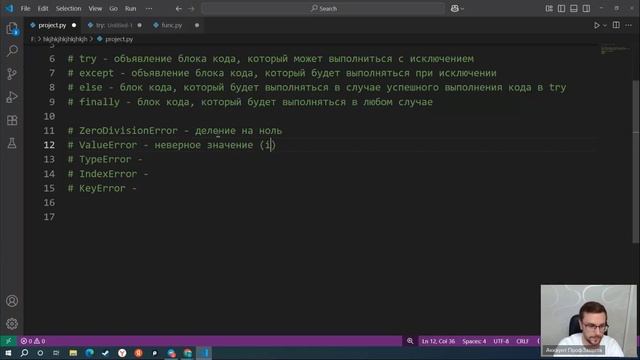Viewport: 640px width, 360px height.
Task: Click the webcam video overlay
Action: point(589,320)
